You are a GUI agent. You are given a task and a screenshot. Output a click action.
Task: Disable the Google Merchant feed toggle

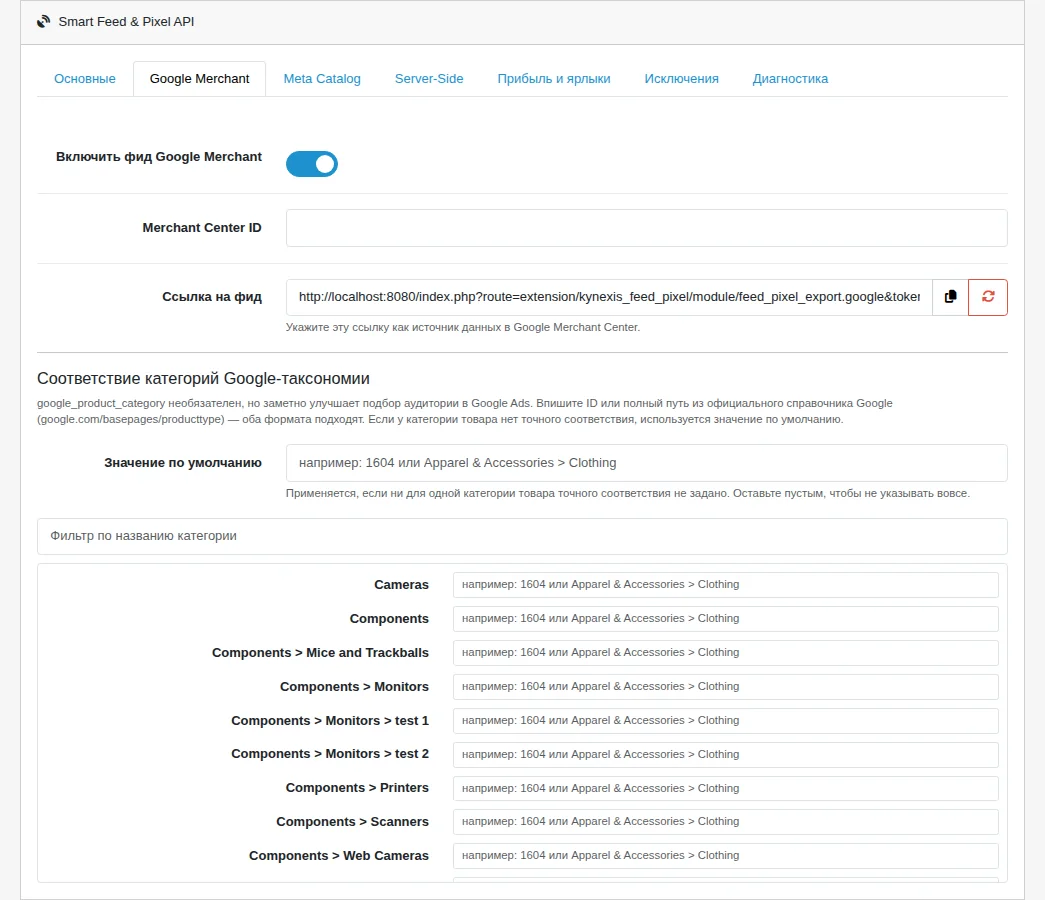312,164
